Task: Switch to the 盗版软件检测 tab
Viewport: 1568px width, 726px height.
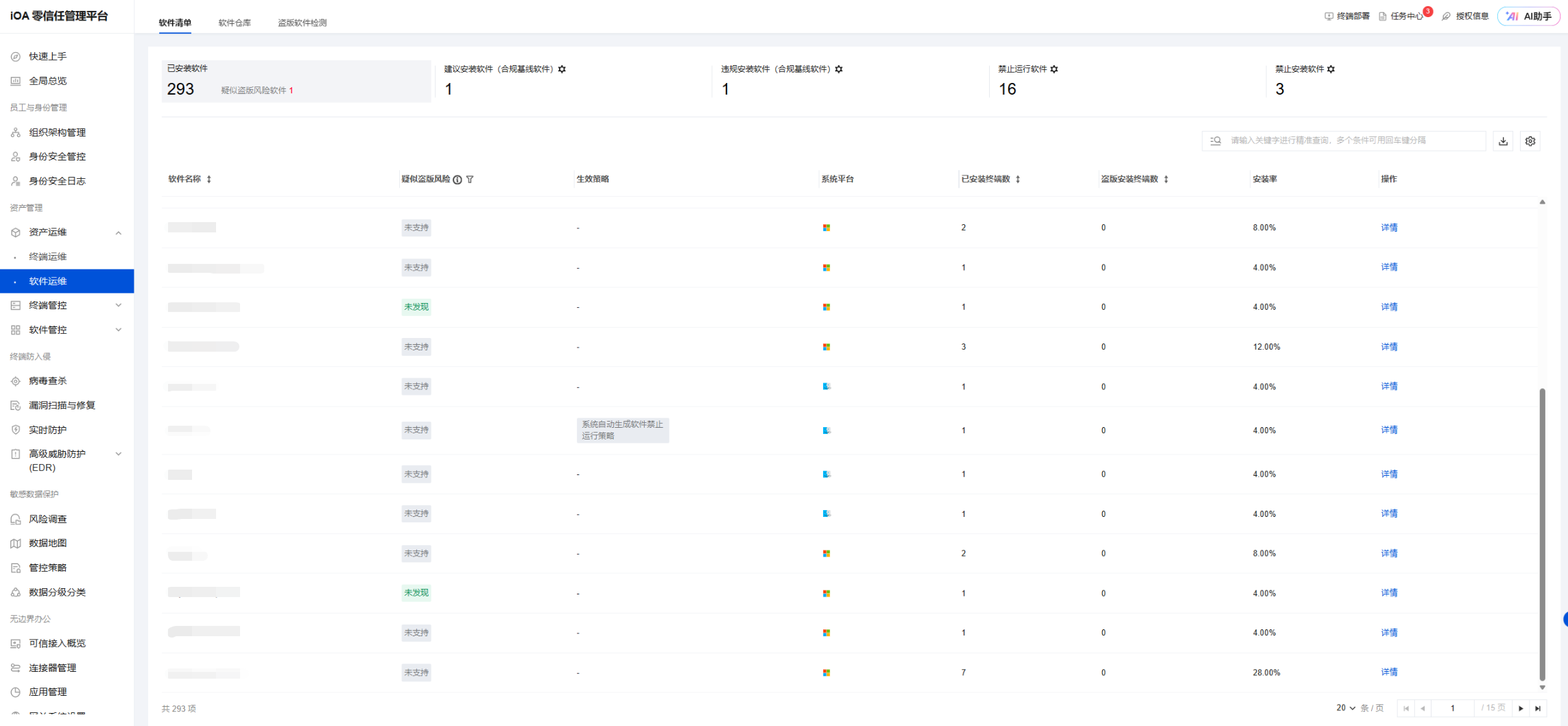Action: click(302, 23)
